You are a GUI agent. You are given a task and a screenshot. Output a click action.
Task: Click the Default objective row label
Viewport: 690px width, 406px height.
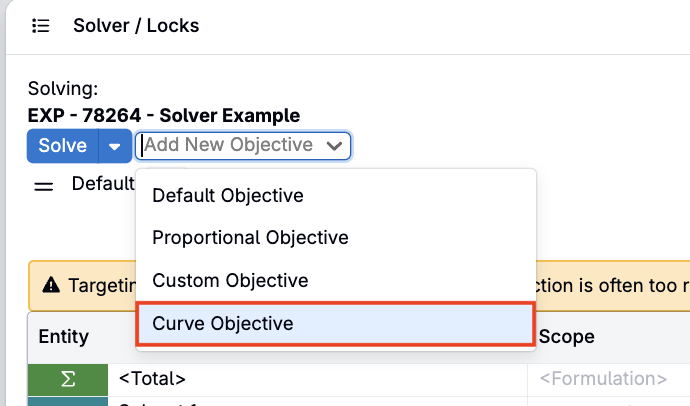103,183
